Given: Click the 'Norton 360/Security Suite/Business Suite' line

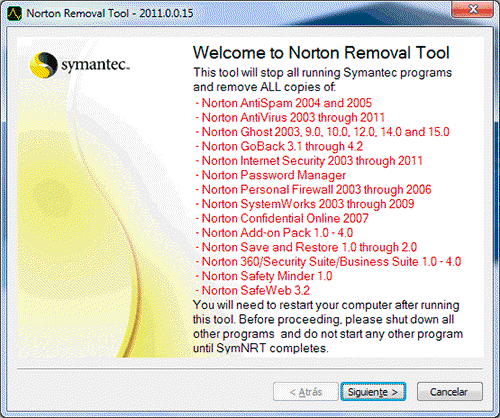Looking at the screenshot, I should pyautogui.click(x=328, y=261).
